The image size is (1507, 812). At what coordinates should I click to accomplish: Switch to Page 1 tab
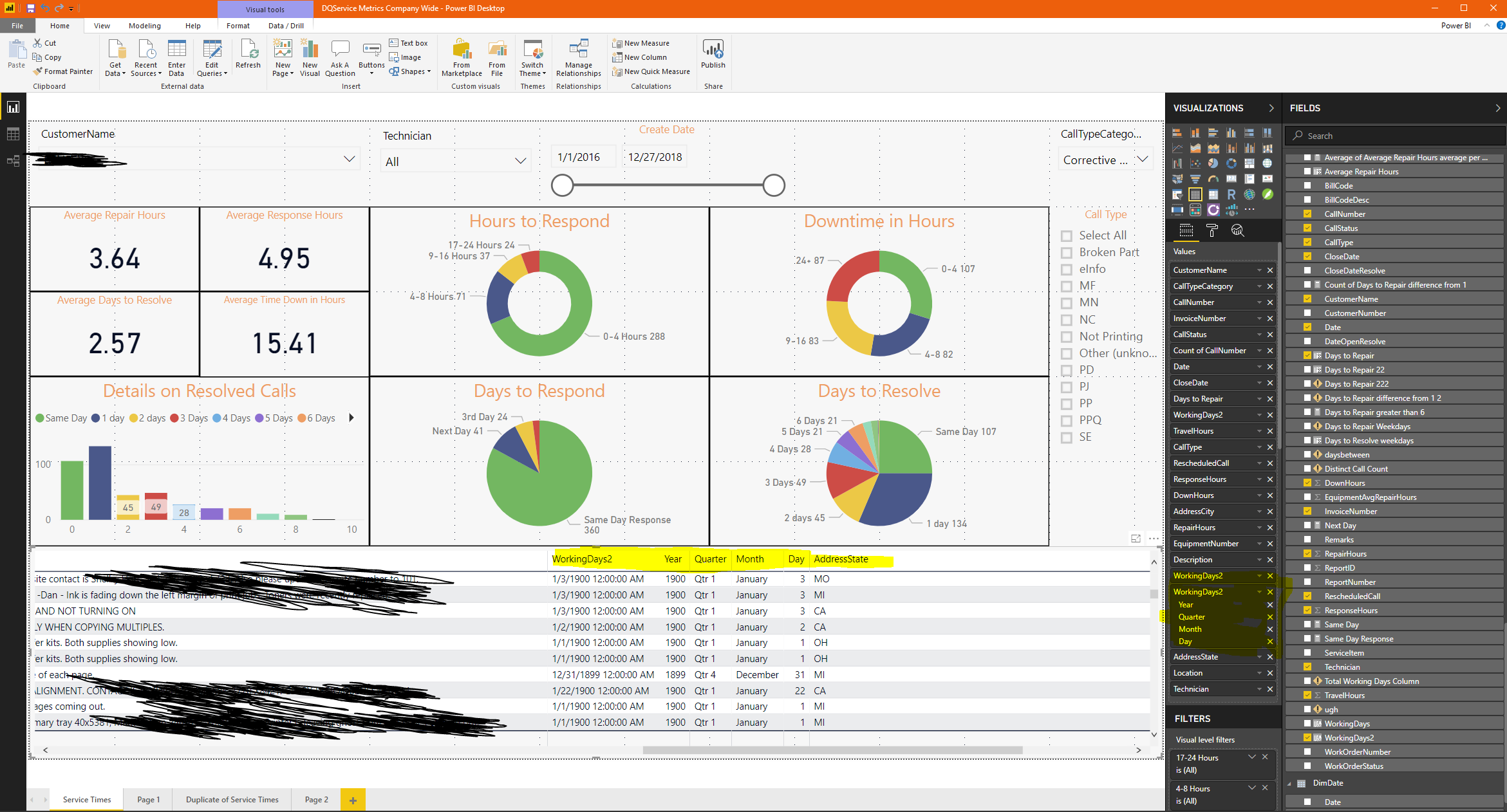click(x=148, y=800)
